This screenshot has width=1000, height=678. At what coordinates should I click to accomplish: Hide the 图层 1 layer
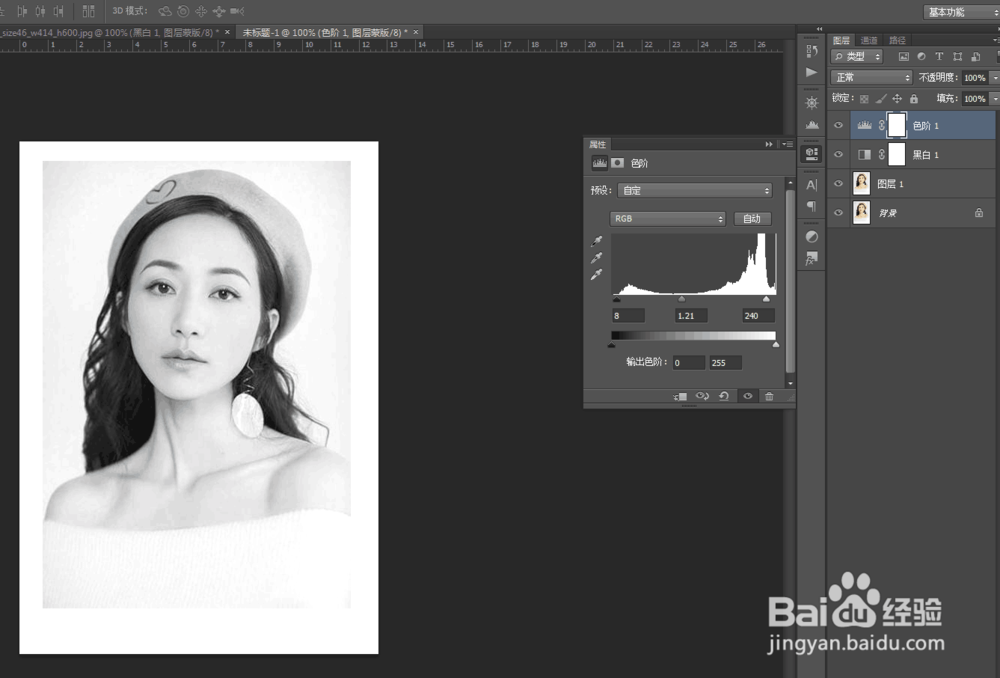pos(839,184)
